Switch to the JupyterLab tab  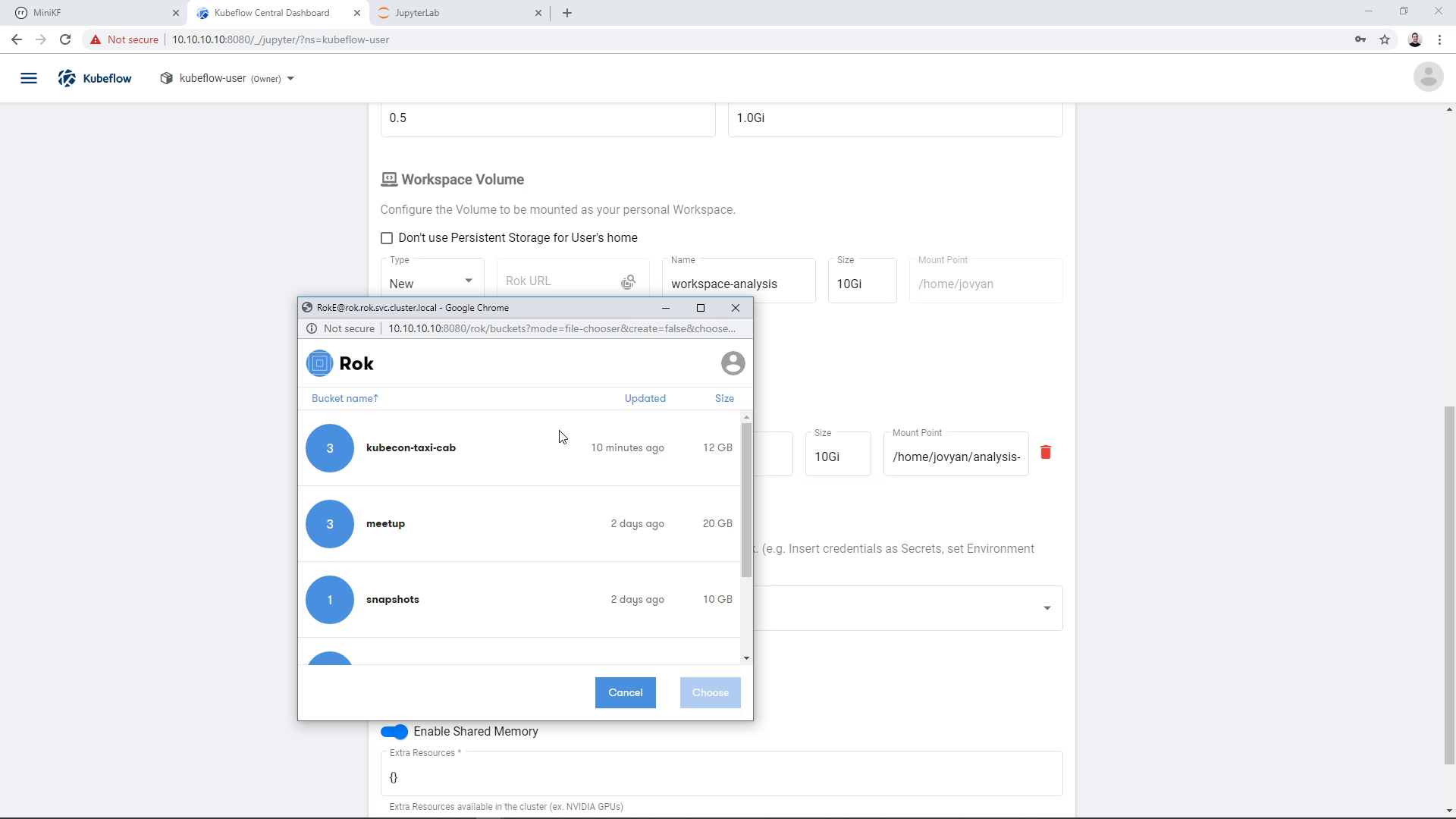pyautogui.click(x=460, y=13)
